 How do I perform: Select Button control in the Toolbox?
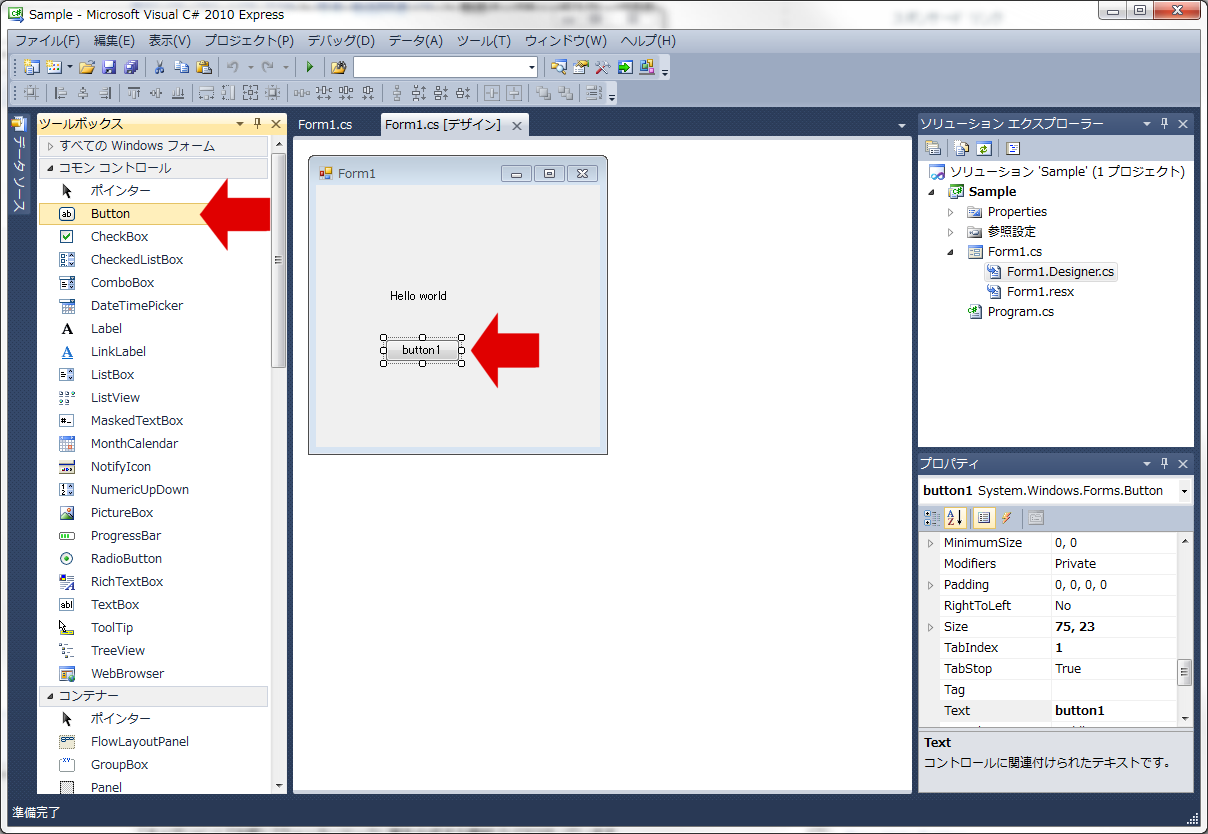pos(153,213)
